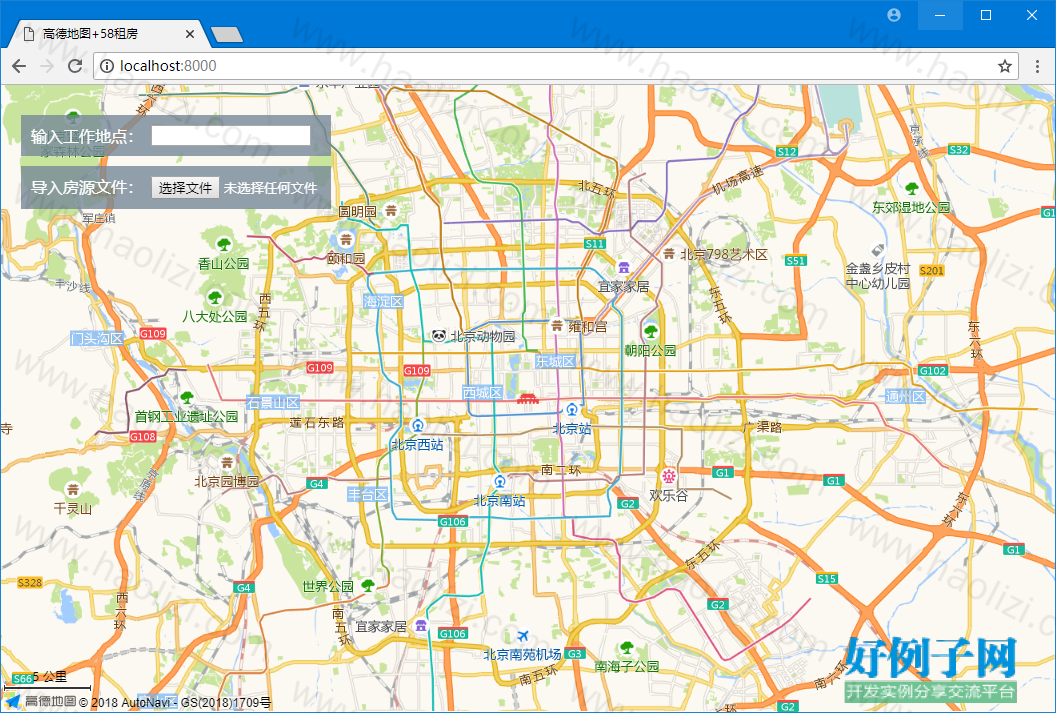
Task: Click the 北京园博园 landmark icon
Action: (227, 462)
